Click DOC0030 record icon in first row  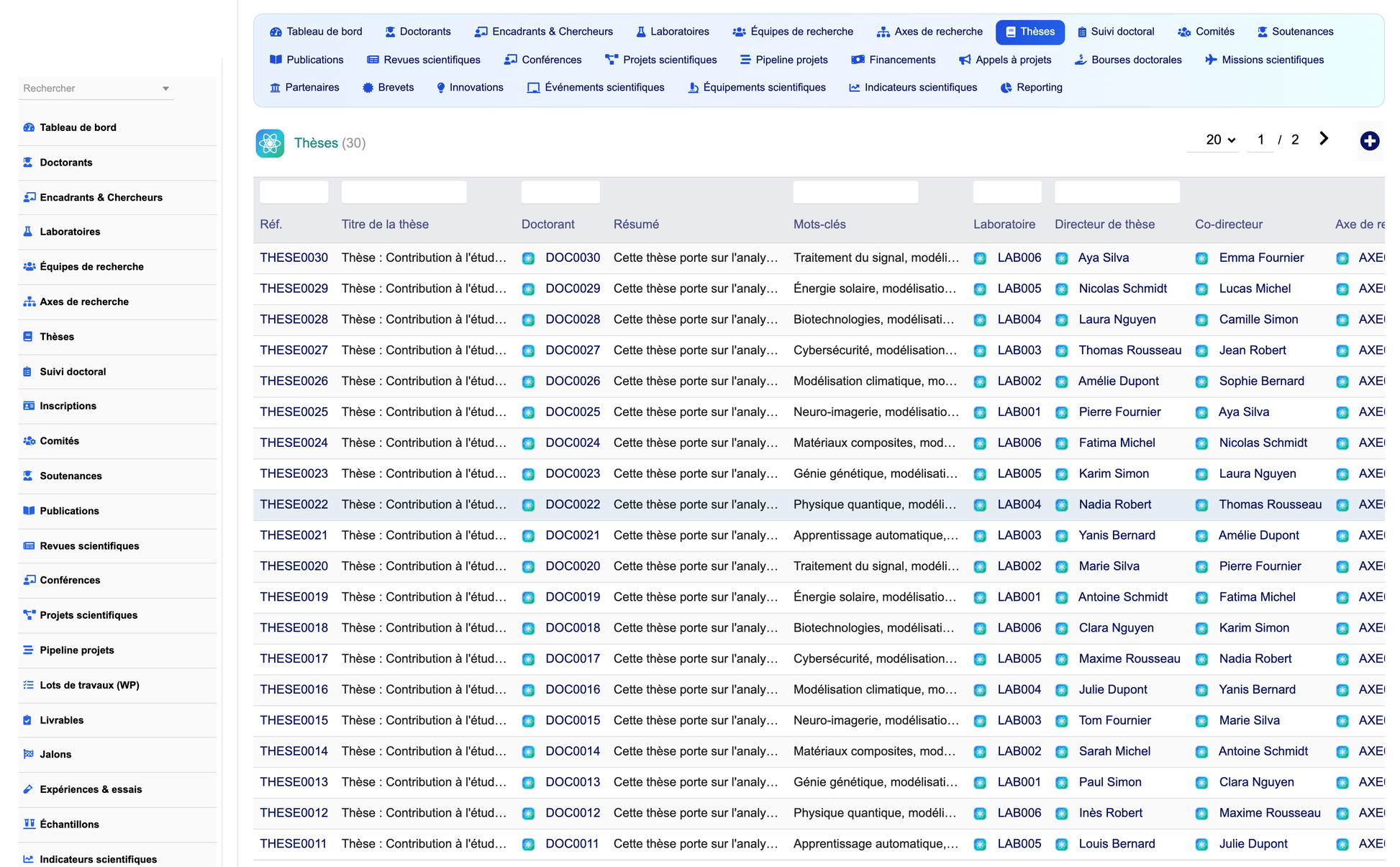tap(529, 258)
